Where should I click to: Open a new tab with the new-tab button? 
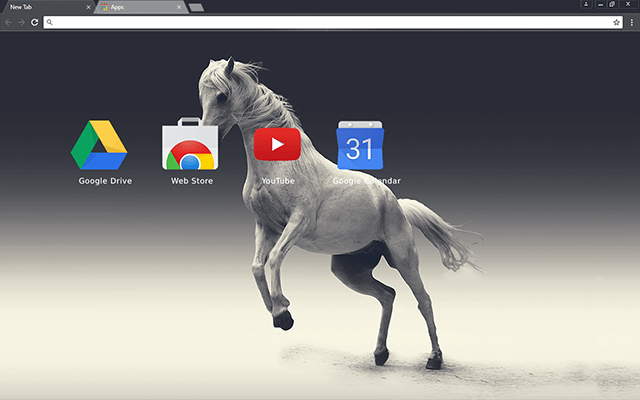click(196, 7)
